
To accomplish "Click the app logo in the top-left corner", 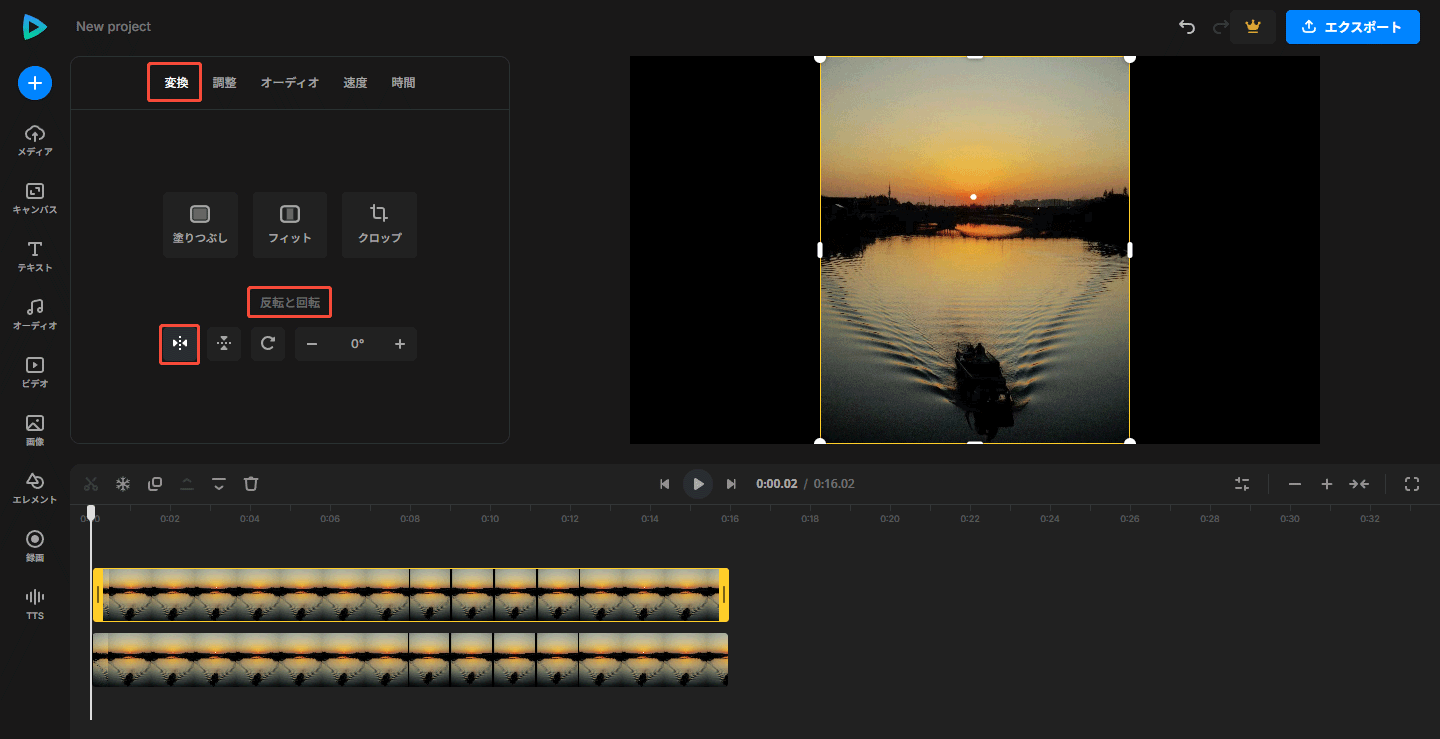I will click(35, 27).
